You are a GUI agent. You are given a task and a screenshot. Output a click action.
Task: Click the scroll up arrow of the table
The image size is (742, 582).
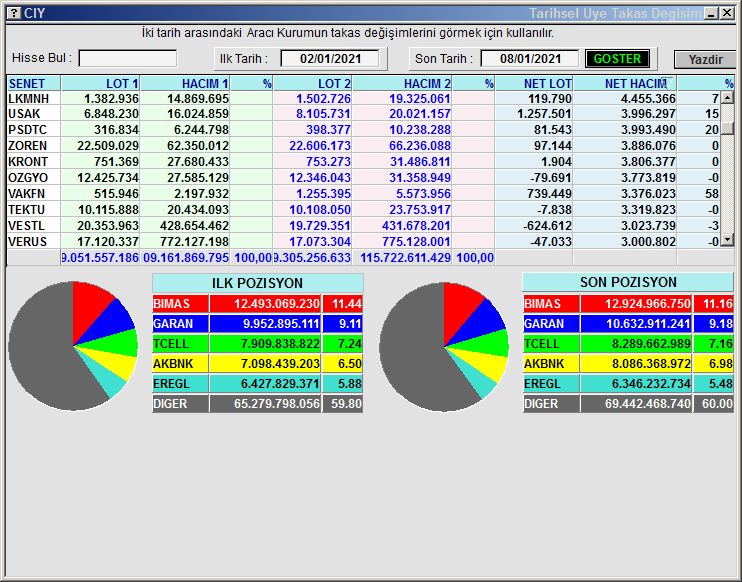(x=728, y=99)
